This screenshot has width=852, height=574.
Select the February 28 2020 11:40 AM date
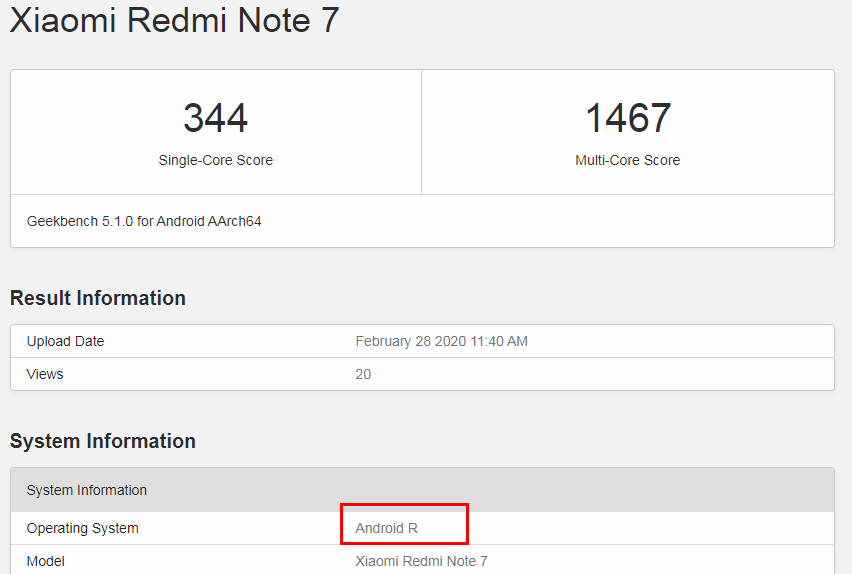tap(441, 341)
